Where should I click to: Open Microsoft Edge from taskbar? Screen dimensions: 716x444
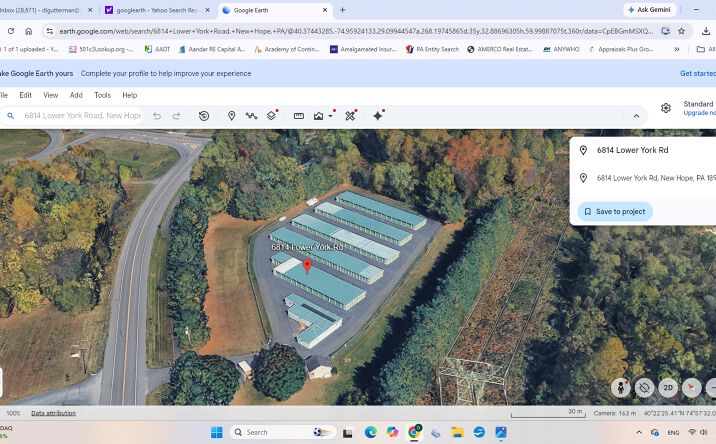pos(370,432)
